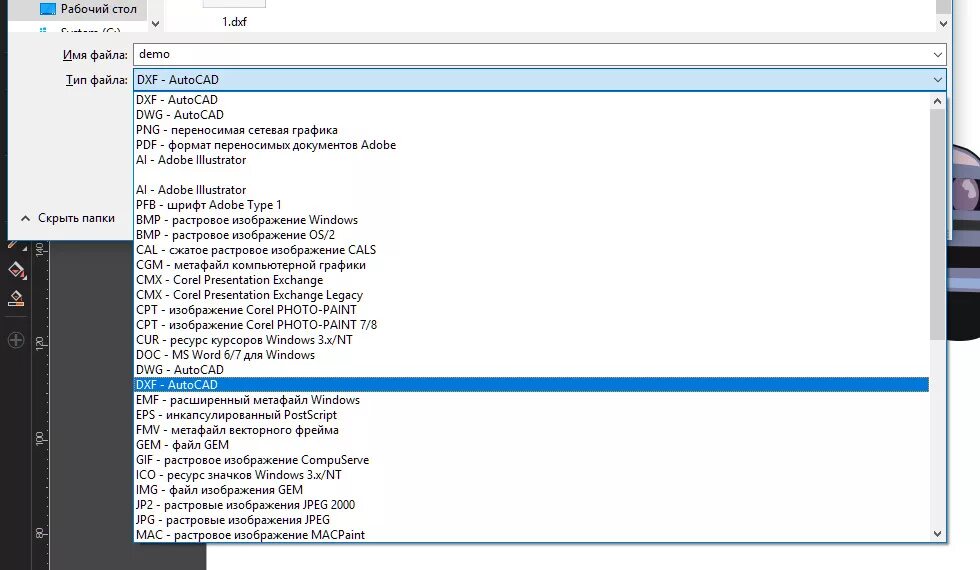This screenshot has width=980, height=570.
Task: Choose ICO - ресурс значков Windows 3.x/NT
Action: click(x=531, y=475)
